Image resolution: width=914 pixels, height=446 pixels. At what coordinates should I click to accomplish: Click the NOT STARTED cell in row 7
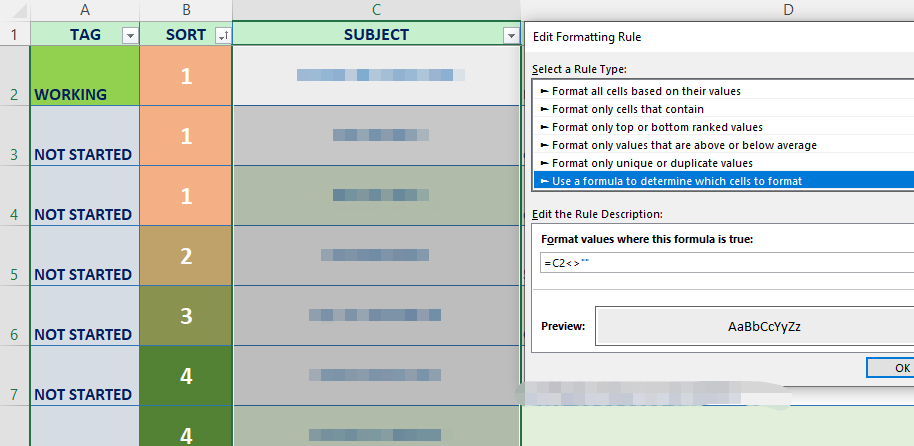tap(84, 376)
